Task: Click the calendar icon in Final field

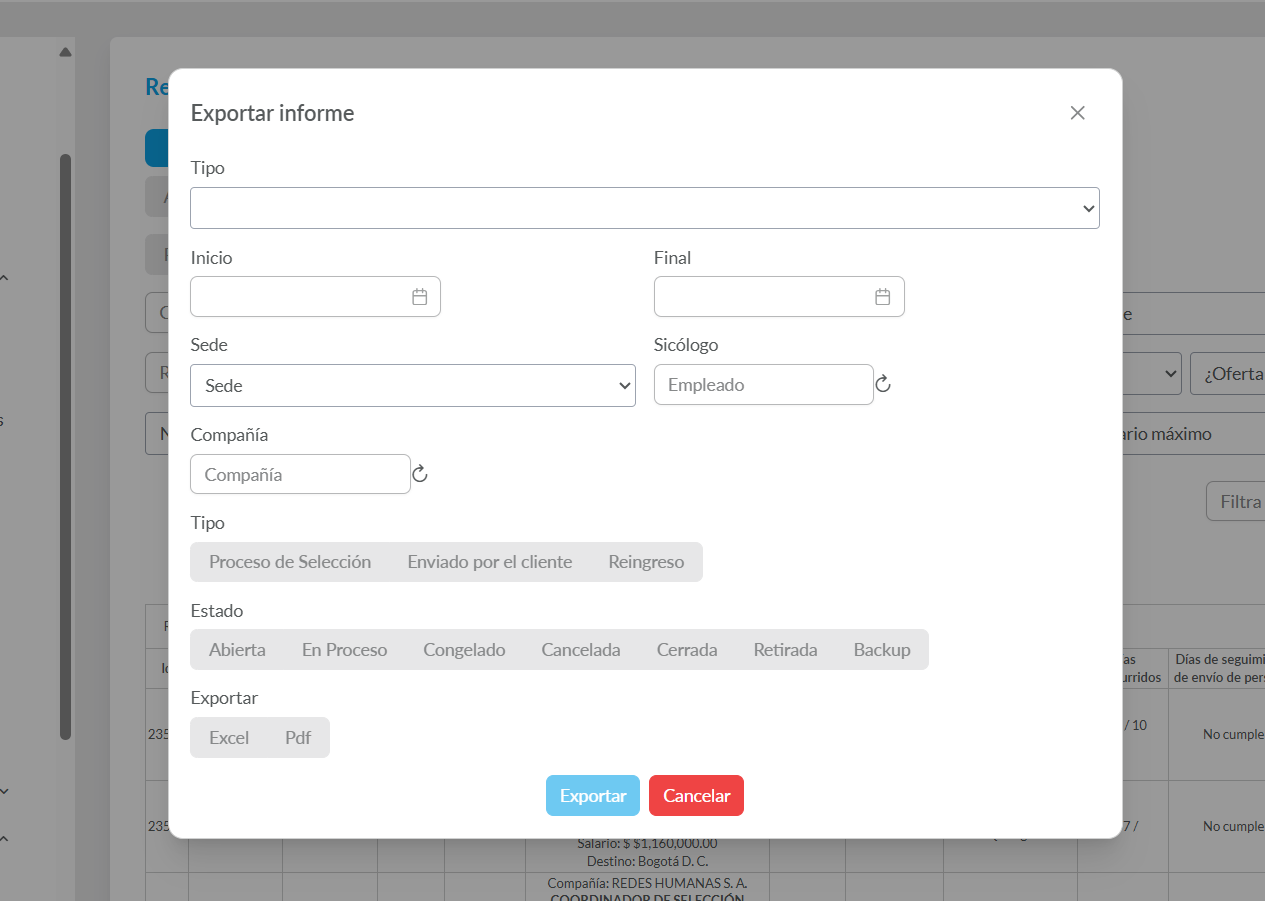Action: click(x=882, y=297)
